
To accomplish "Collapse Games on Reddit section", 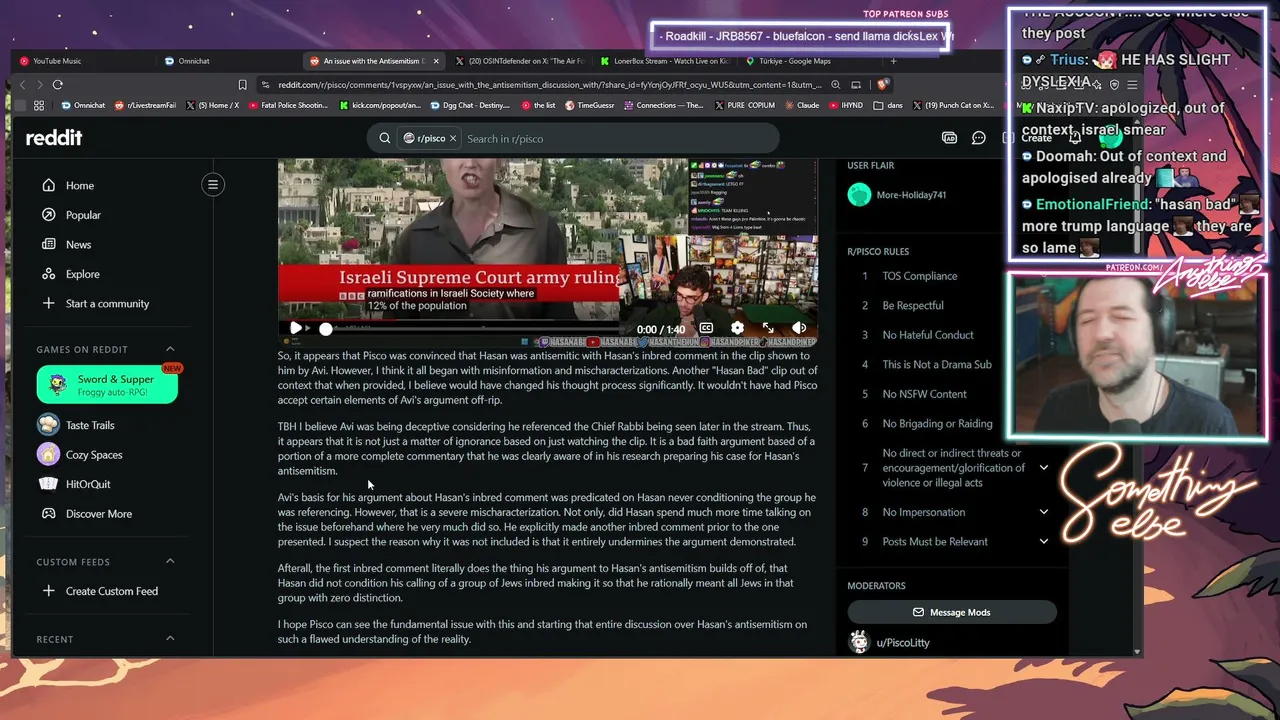I will (x=170, y=349).
